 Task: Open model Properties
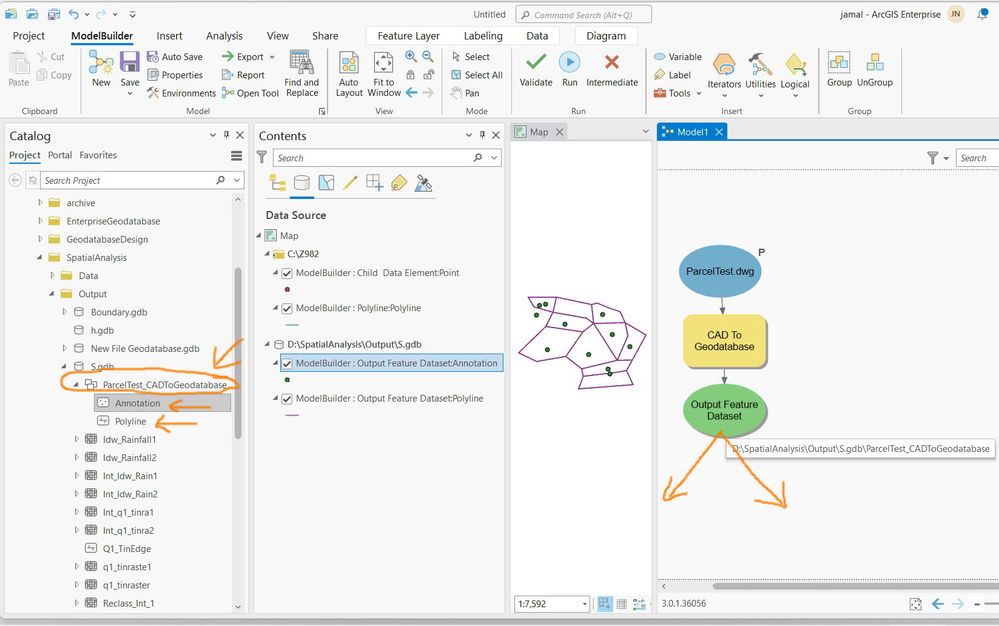pyautogui.click(x=175, y=75)
